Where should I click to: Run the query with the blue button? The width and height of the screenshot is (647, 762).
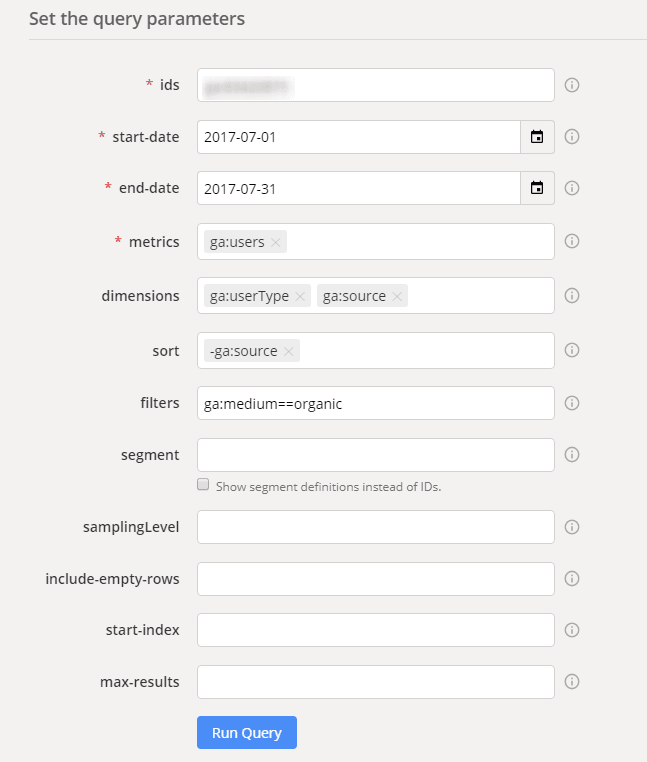pos(247,732)
